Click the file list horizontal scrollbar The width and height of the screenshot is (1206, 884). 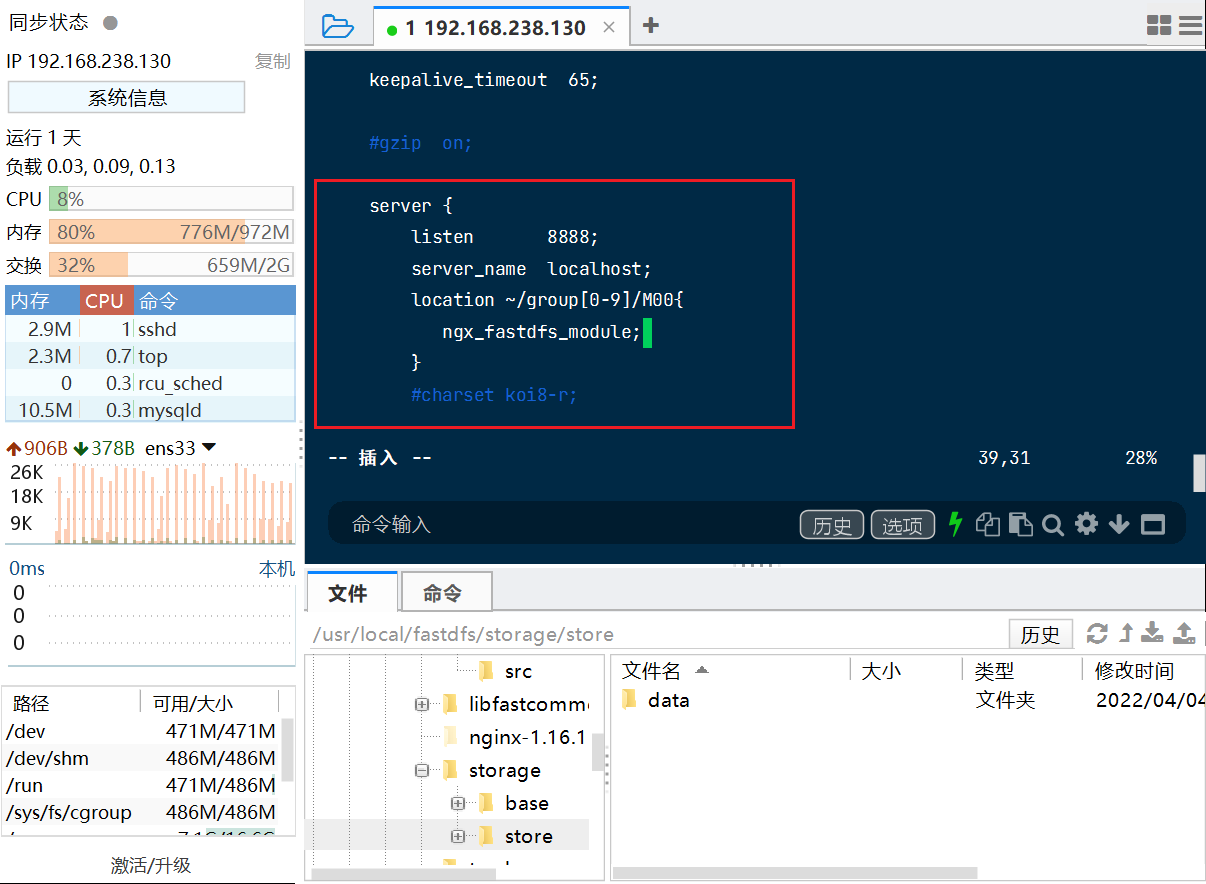click(x=794, y=873)
